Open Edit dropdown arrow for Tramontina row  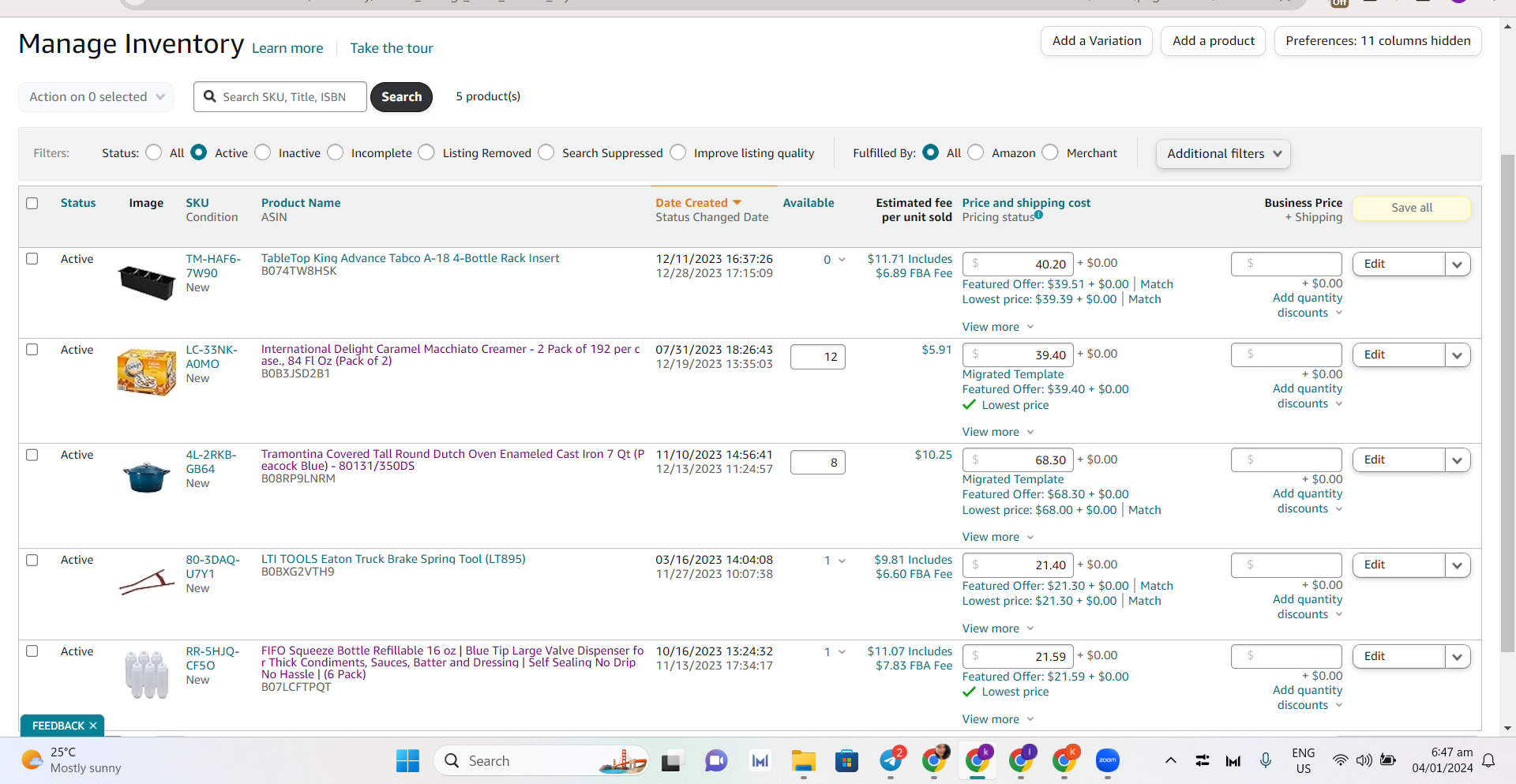1458,460
